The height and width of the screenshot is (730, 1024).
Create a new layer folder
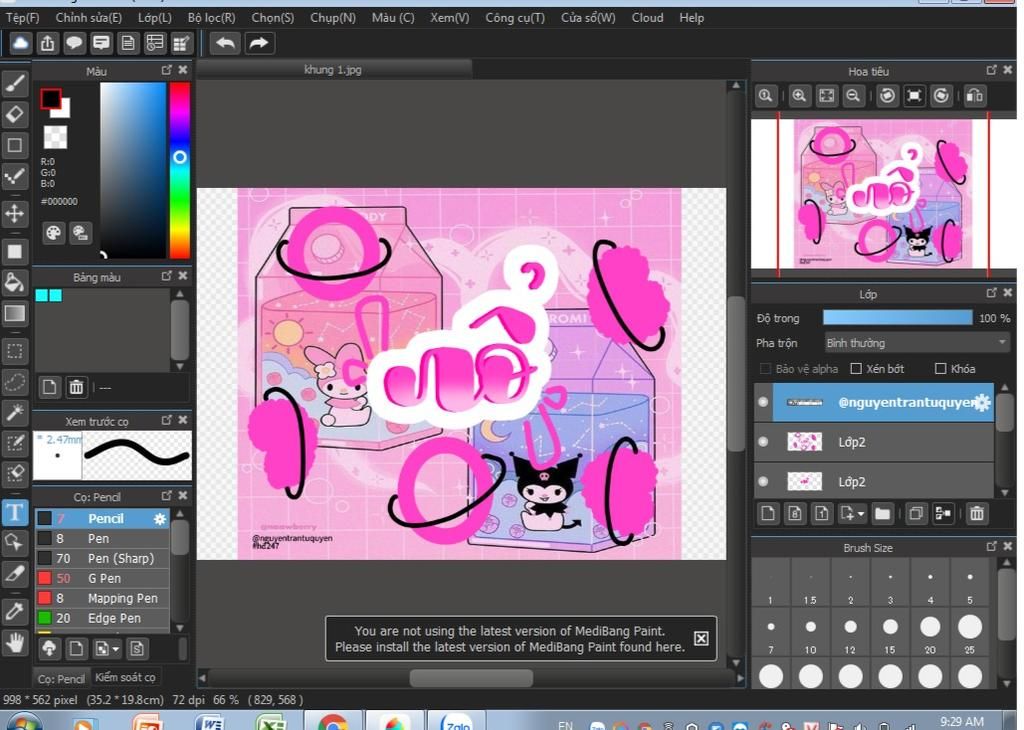pyautogui.click(x=882, y=514)
